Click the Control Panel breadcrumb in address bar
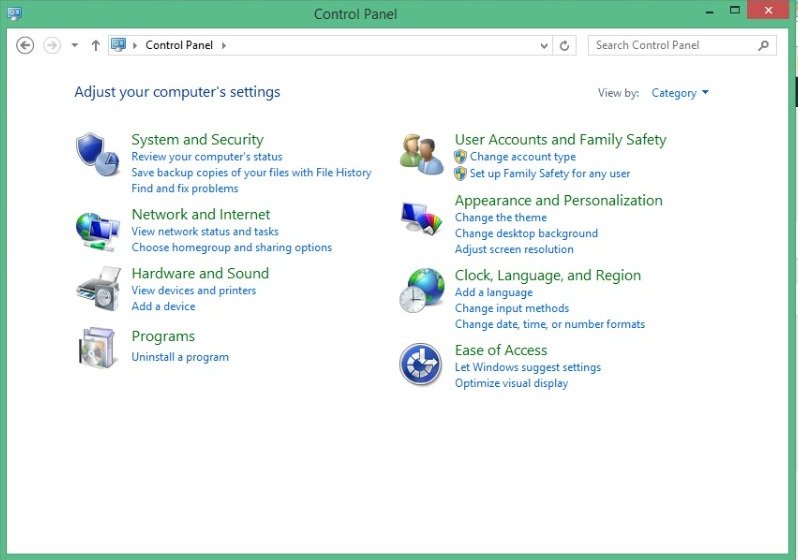 click(x=179, y=45)
